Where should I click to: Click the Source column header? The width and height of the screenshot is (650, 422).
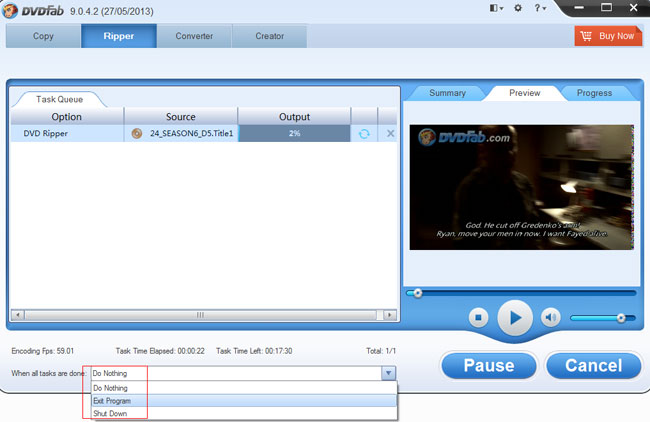(181, 116)
